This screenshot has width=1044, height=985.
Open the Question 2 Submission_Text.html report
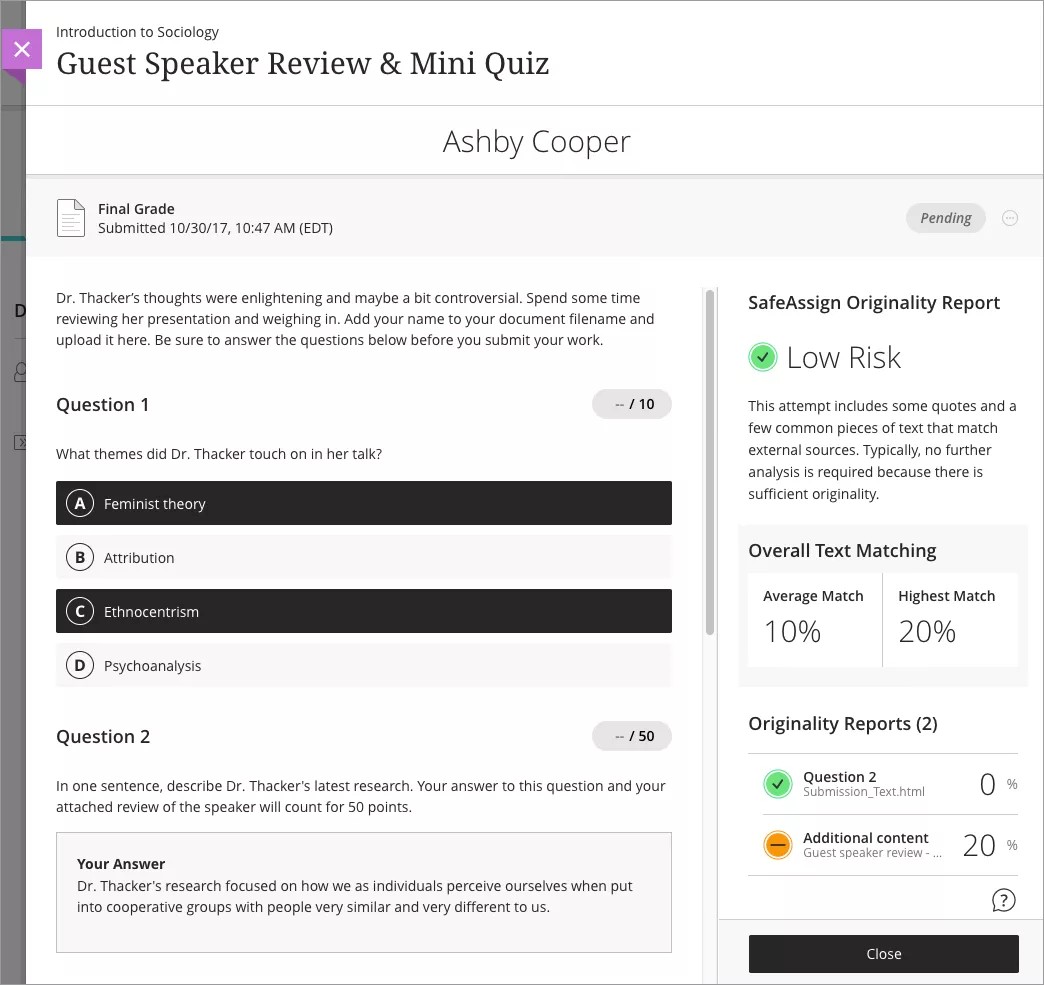pos(864,784)
